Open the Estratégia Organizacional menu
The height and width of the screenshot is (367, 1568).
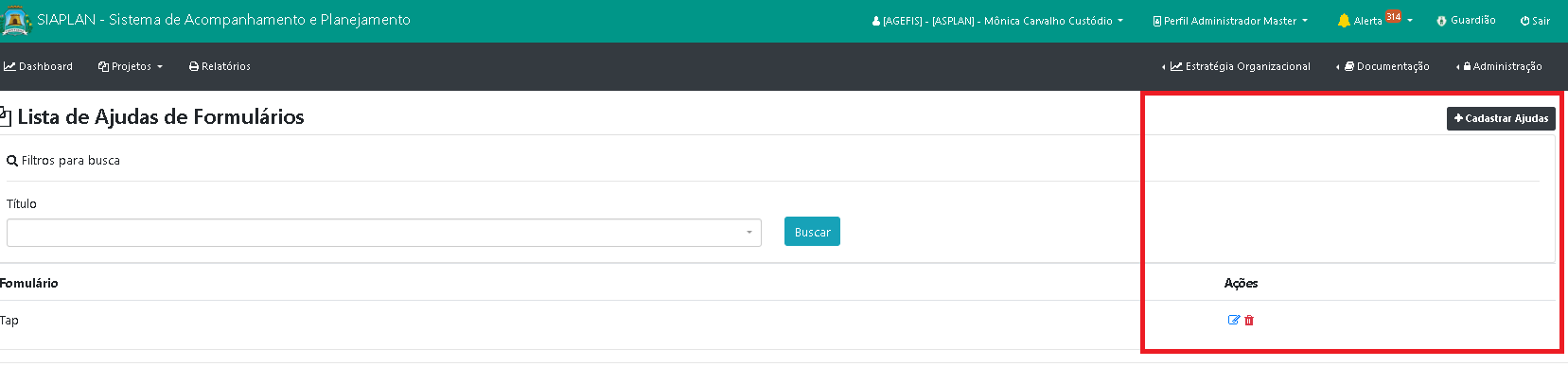[1236, 66]
